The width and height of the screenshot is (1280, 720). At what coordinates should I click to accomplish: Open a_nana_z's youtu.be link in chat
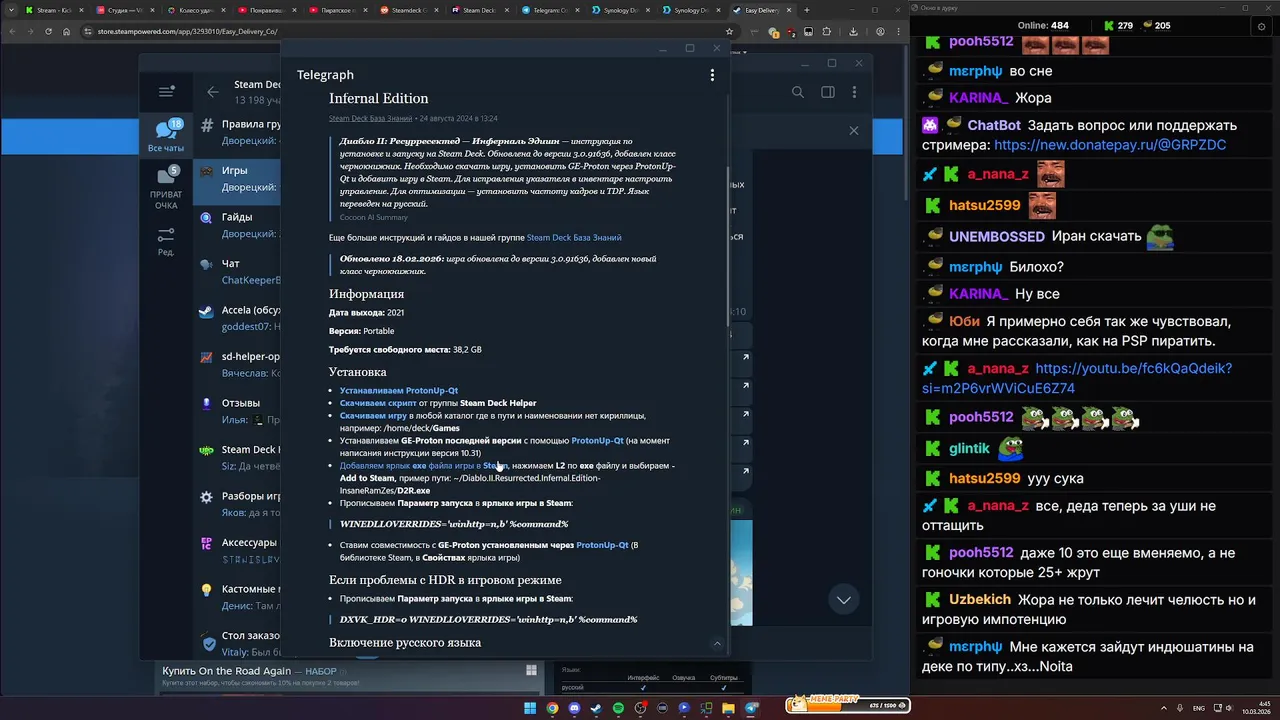[1077, 378]
